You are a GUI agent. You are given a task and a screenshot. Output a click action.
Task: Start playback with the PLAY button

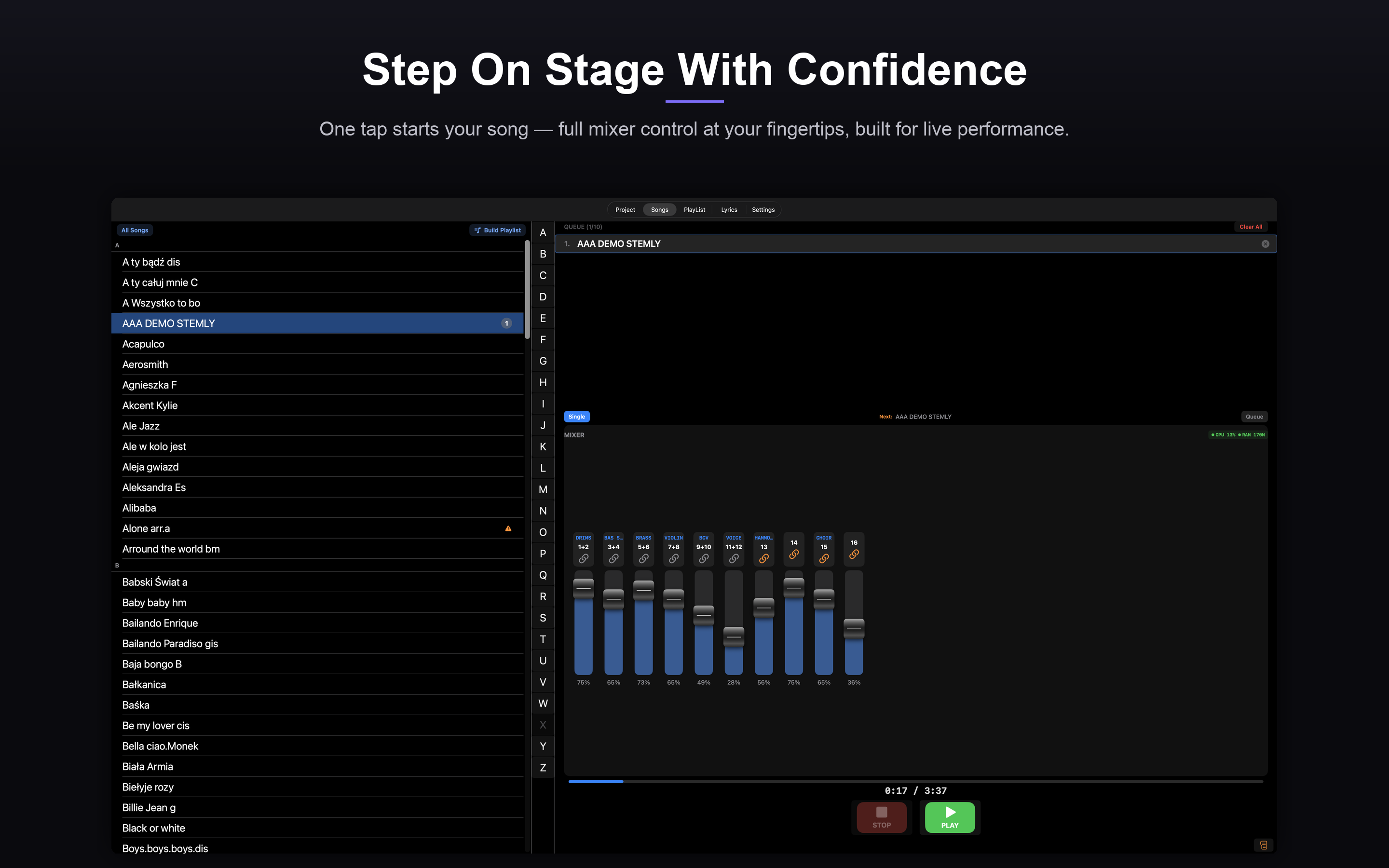pos(950,817)
